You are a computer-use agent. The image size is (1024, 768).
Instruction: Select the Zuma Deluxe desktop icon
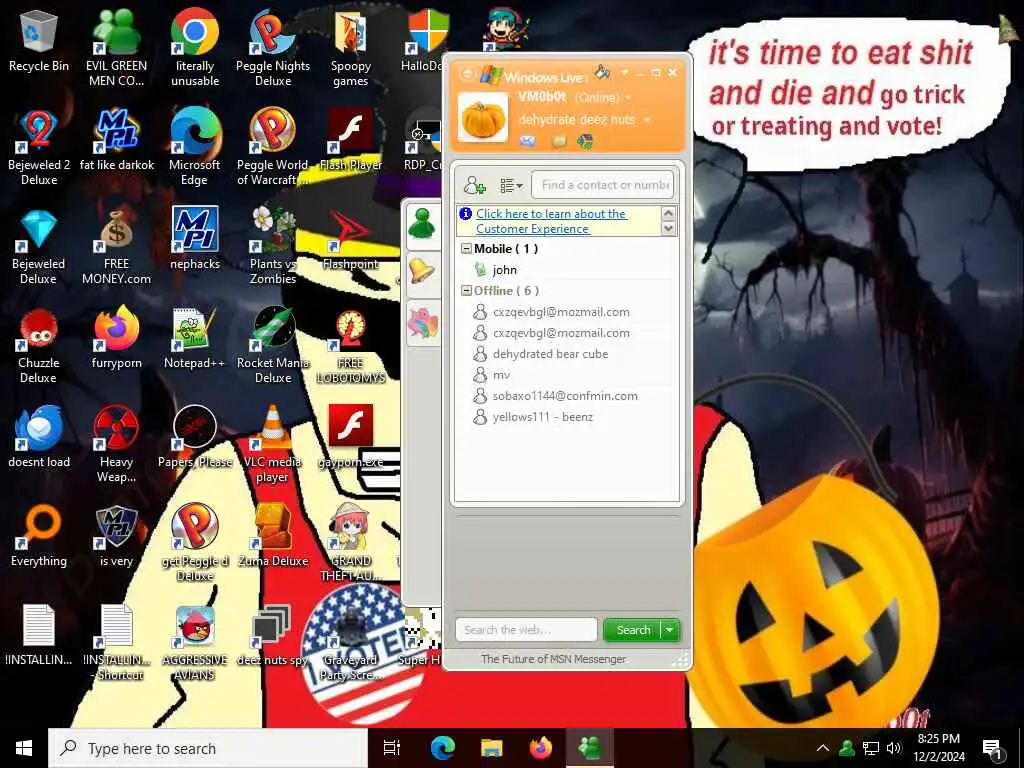tap(273, 537)
